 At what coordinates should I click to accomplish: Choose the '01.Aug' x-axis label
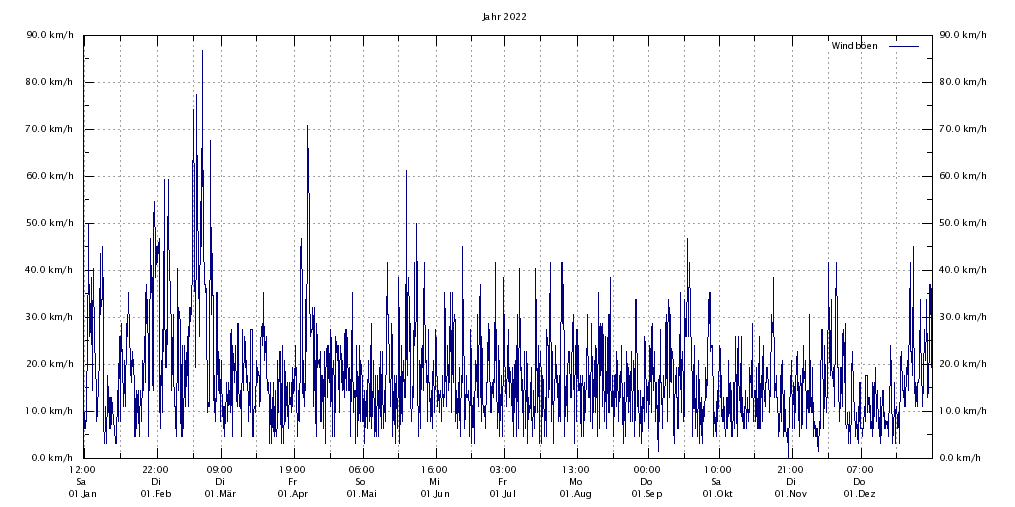(x=575, y=494)
